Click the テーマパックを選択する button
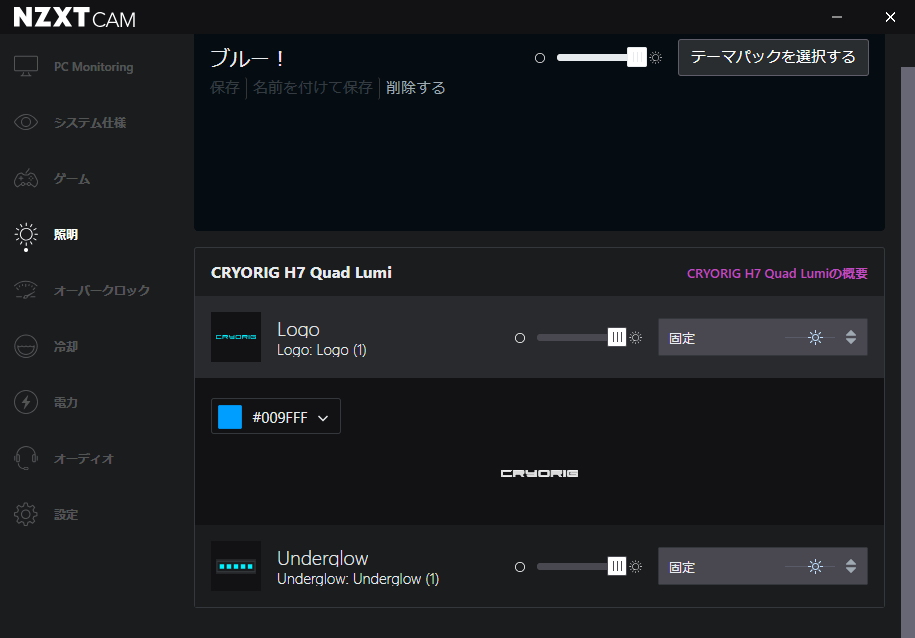915x638 pixels. 773,57
